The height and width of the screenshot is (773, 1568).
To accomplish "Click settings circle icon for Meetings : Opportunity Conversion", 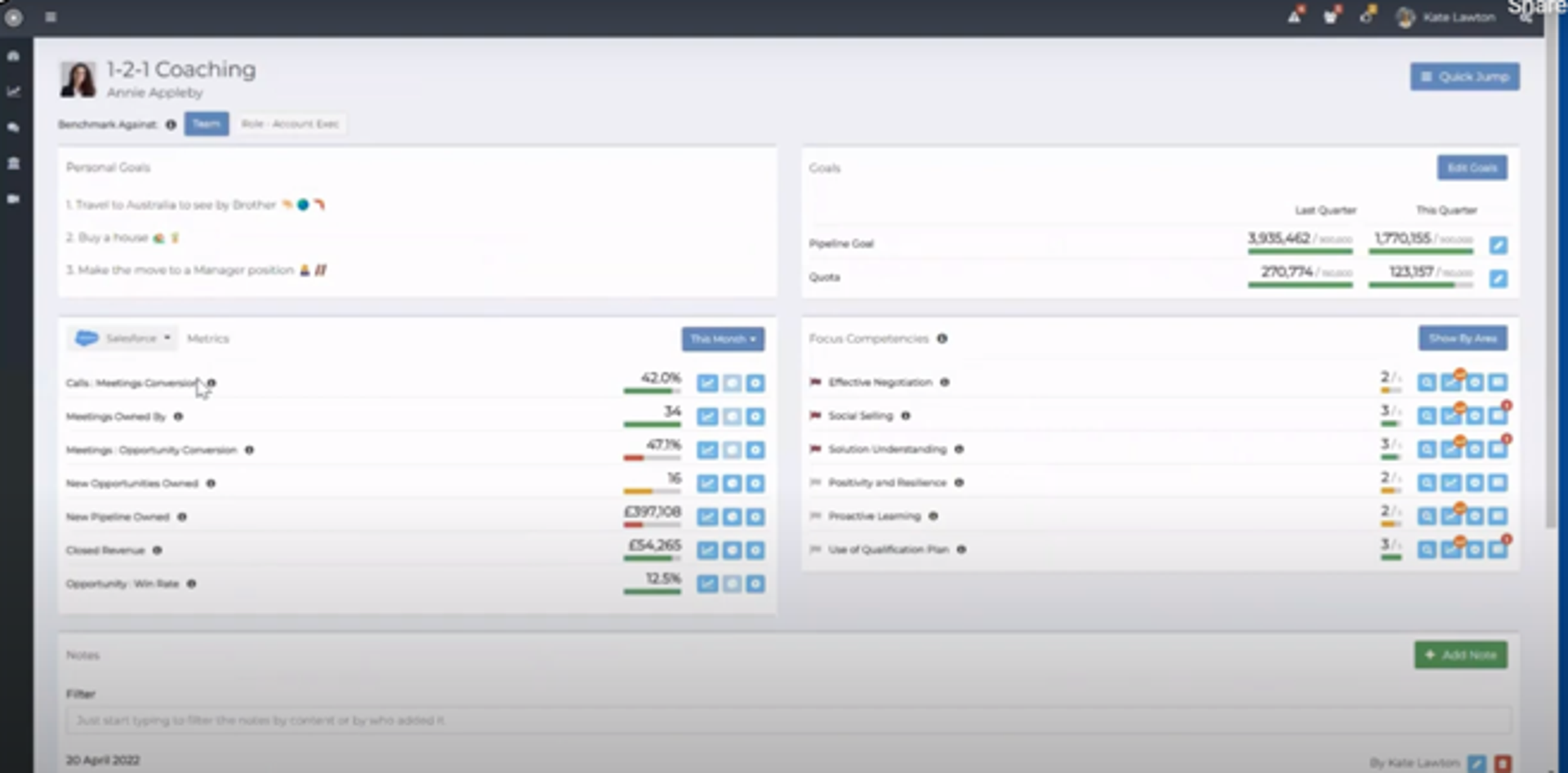I will coord(755,450).
